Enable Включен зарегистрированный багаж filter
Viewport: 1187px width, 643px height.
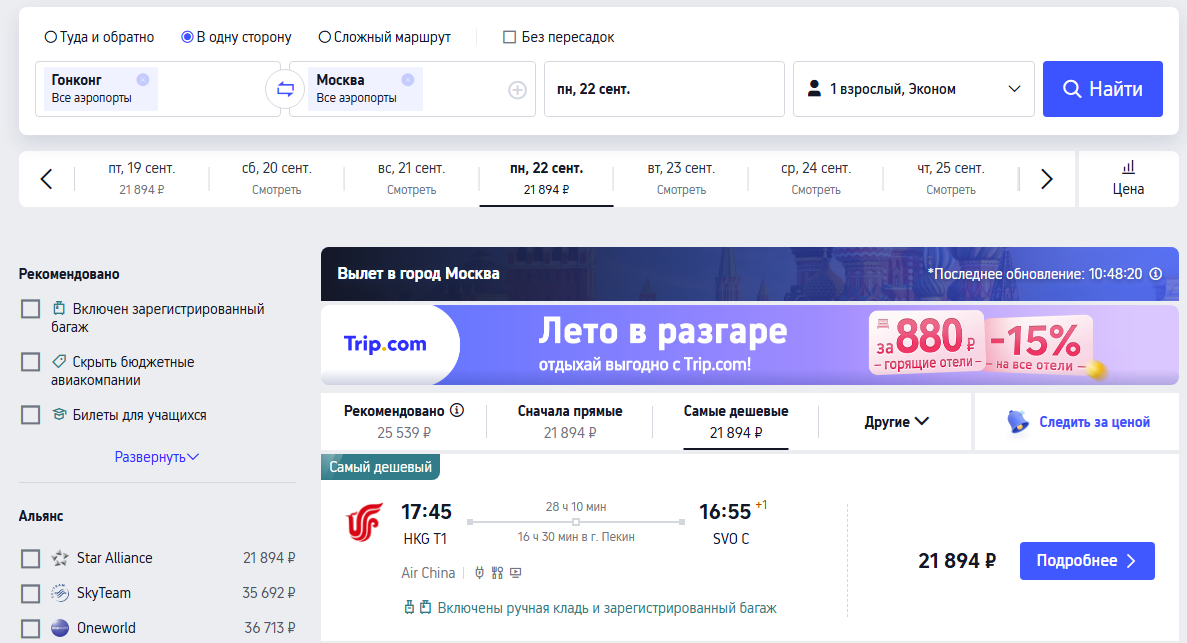30,309
